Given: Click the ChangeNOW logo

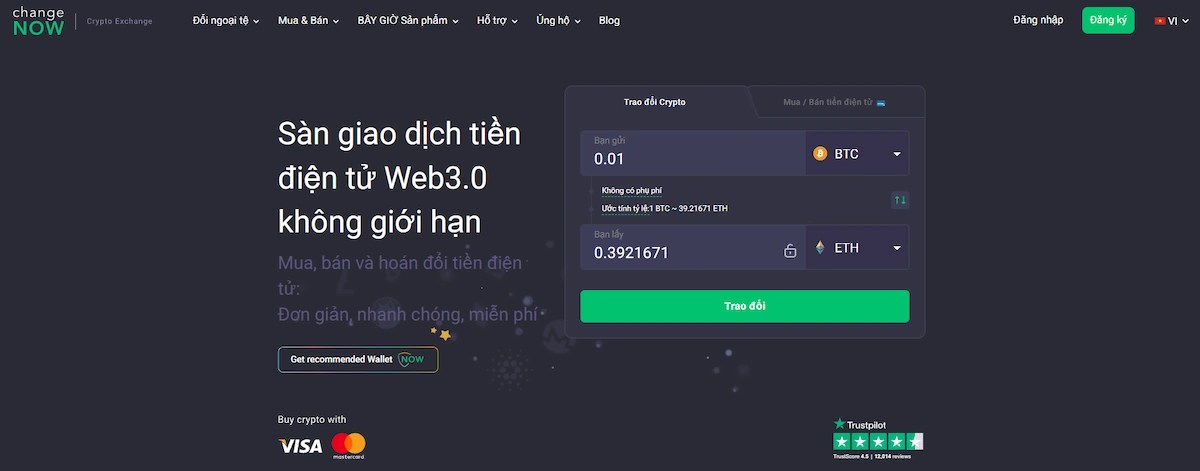Looking at the screenshot, I should 39,21.
